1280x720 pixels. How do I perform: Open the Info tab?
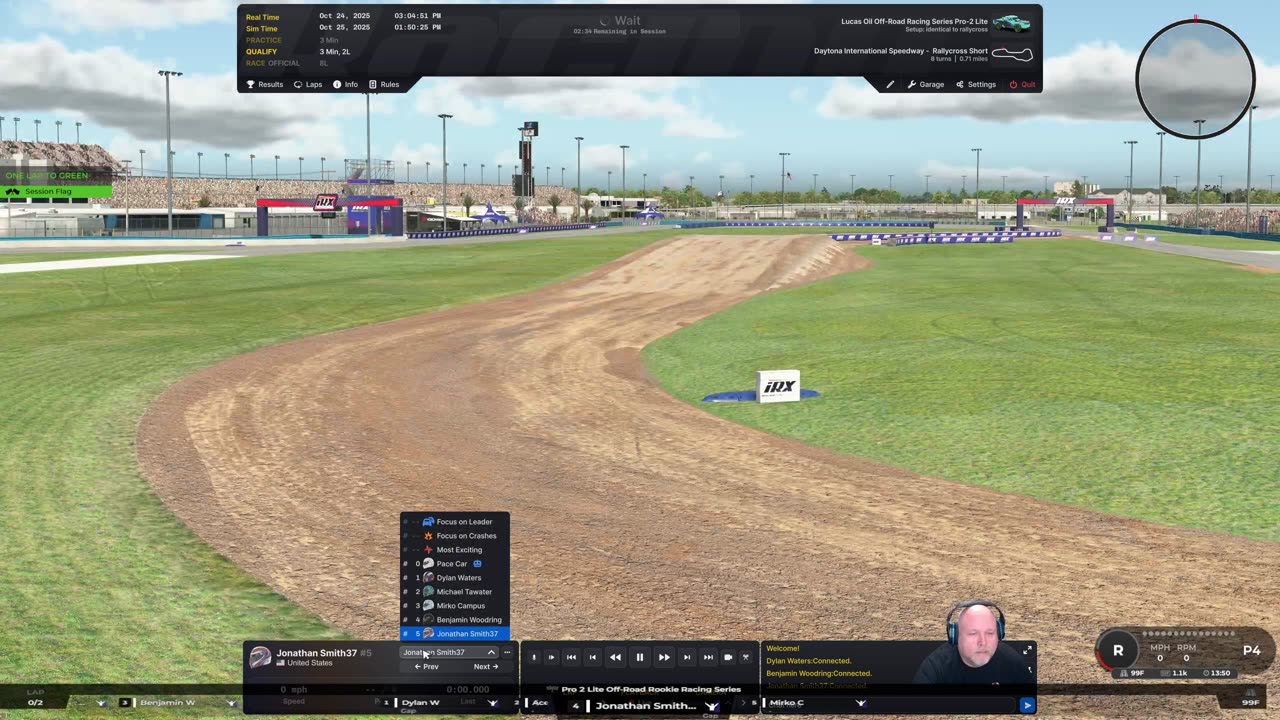coord(345,84)
